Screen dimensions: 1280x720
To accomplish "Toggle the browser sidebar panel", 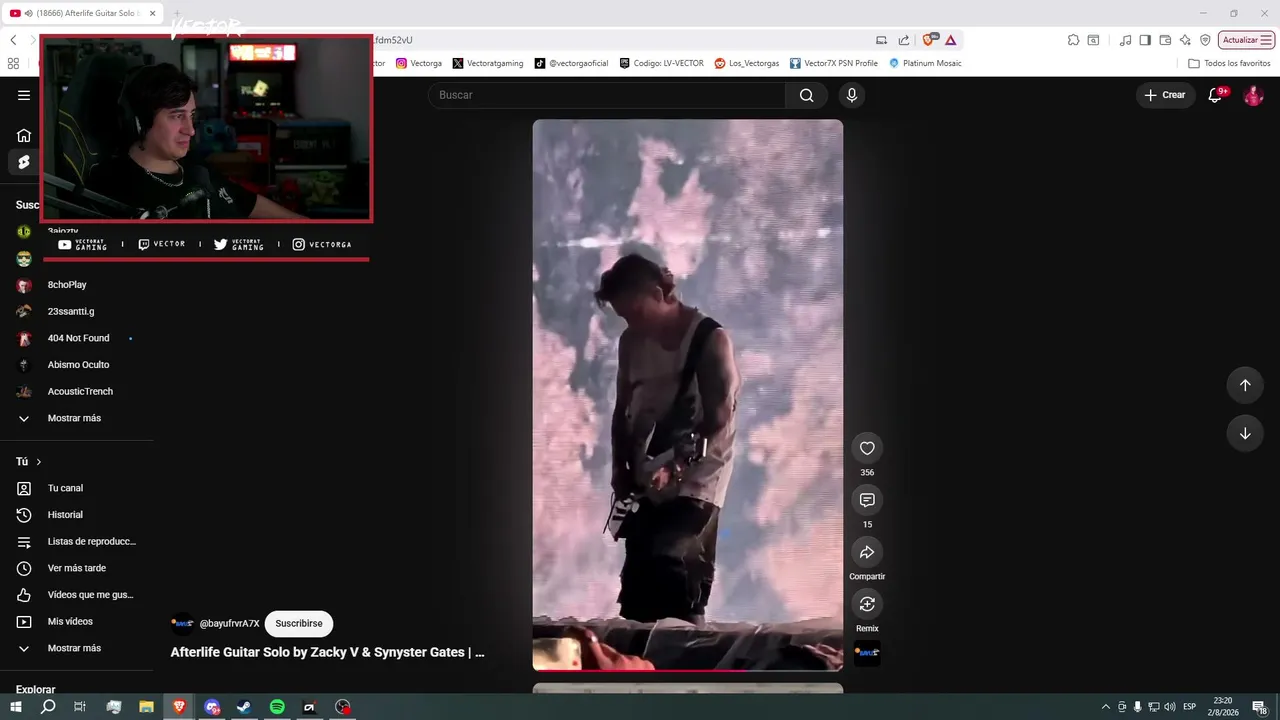I will coord(1145,40).
